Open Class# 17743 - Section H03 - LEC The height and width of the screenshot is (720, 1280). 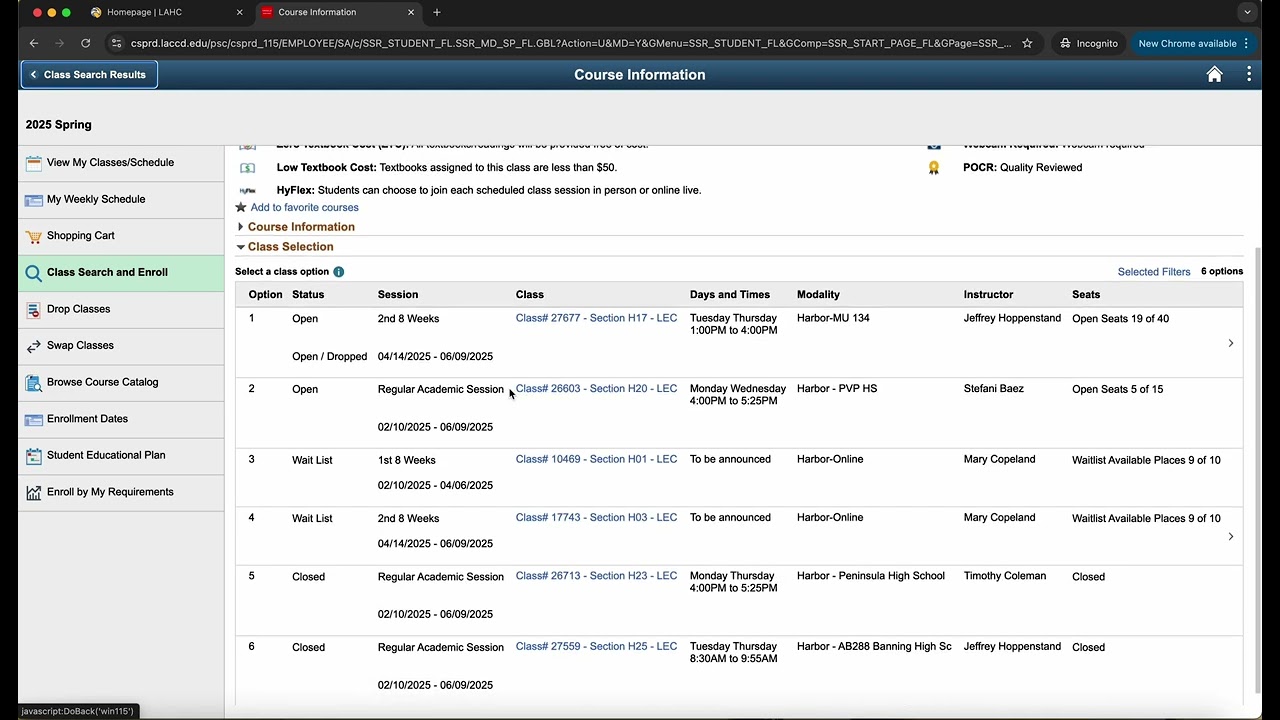596,517
